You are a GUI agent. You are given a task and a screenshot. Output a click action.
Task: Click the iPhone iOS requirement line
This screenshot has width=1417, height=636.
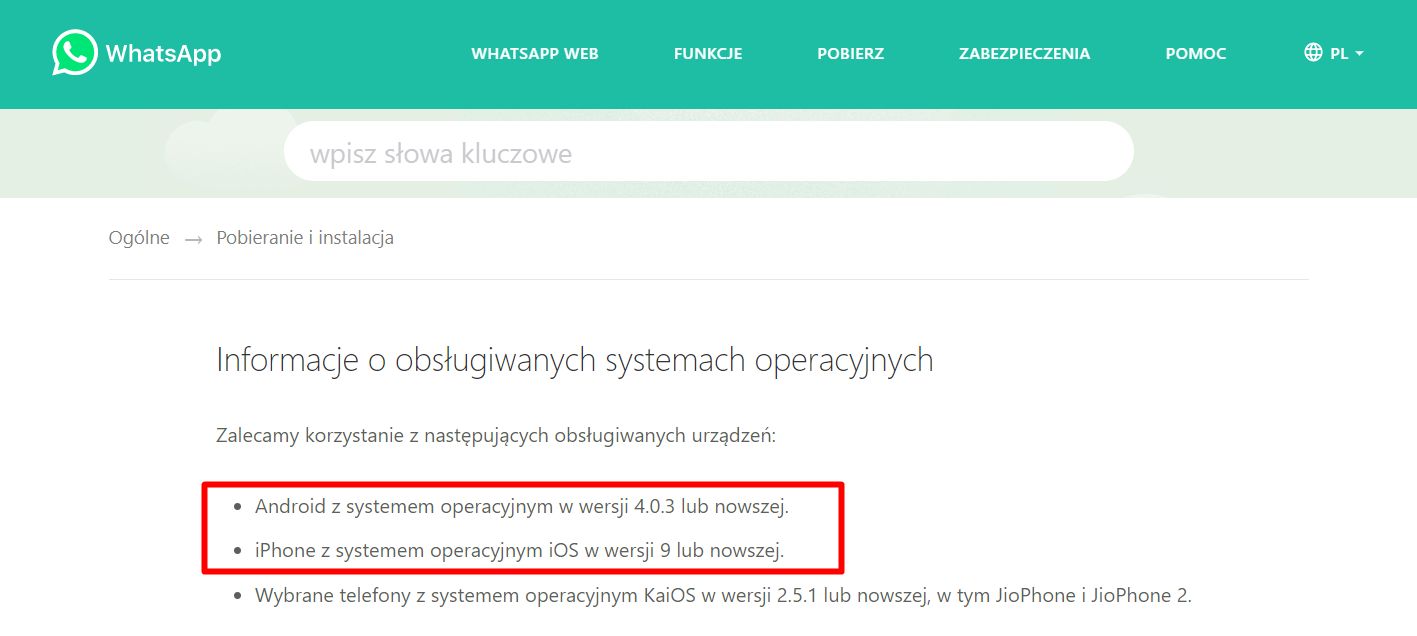pyautogui.click(x=519, y=550)
